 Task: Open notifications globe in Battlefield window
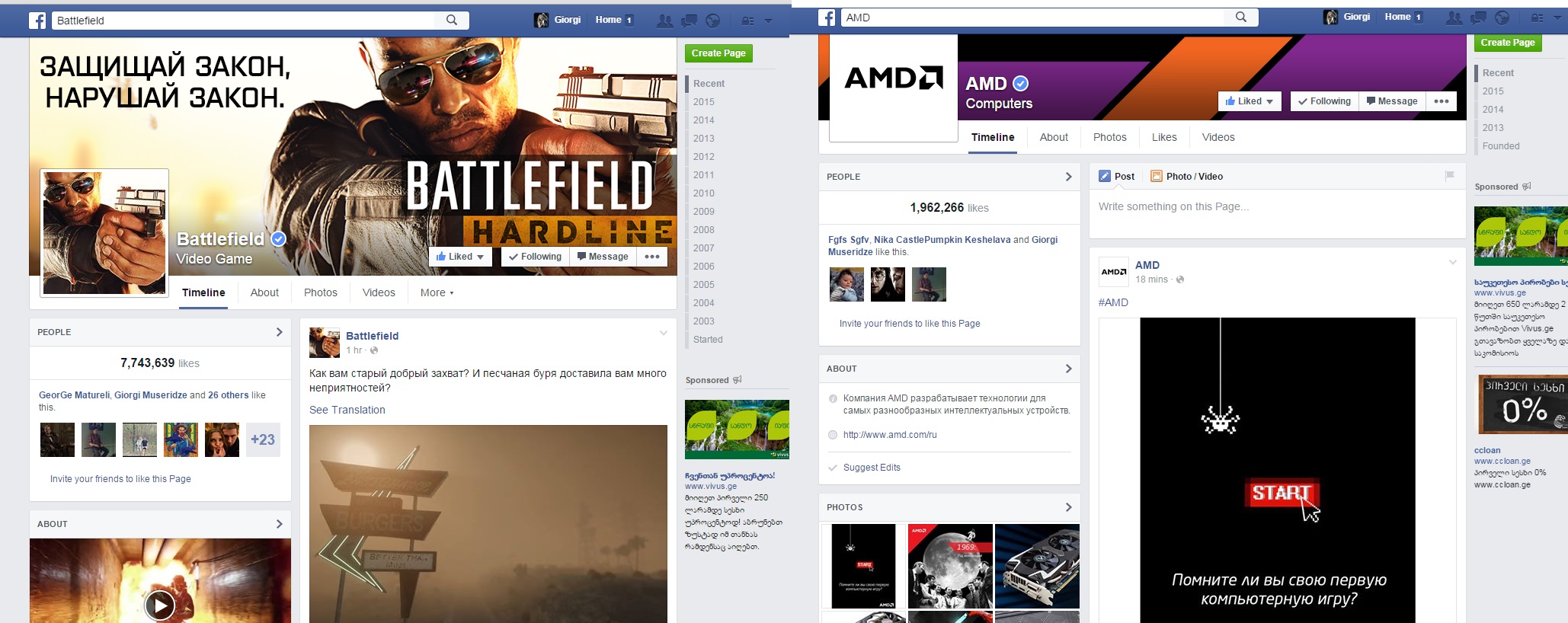click(x=712, y=21)
